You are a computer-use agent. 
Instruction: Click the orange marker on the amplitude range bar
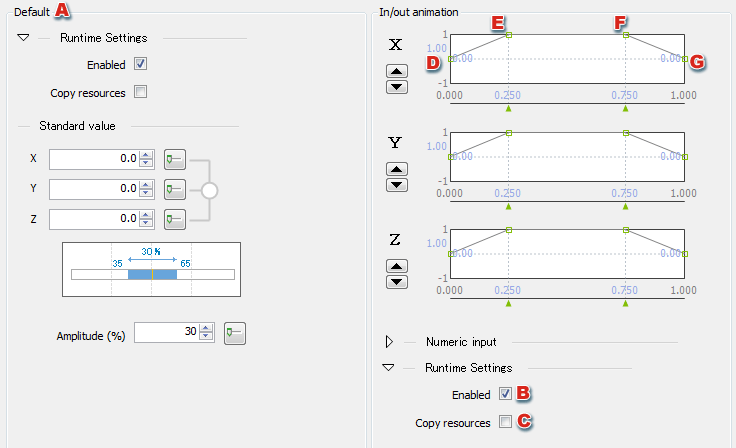coord(152,274)
